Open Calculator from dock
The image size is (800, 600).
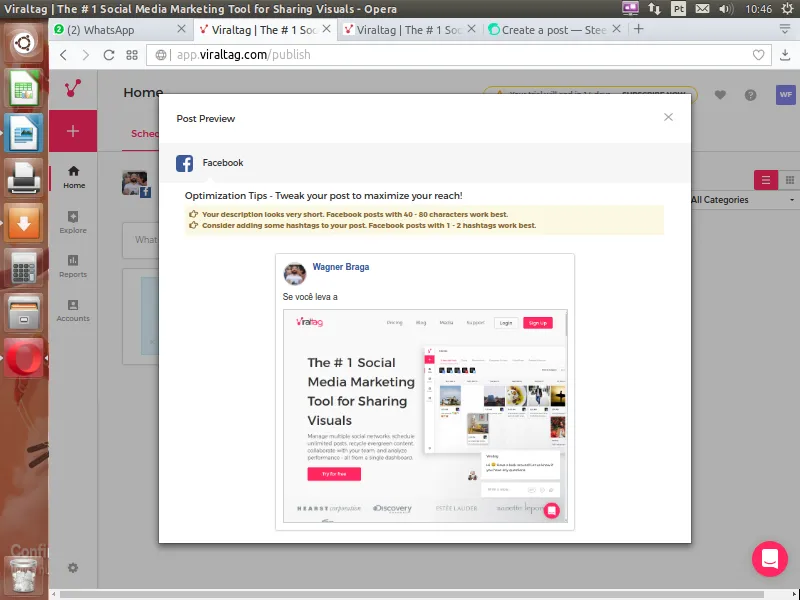point(23,267)
